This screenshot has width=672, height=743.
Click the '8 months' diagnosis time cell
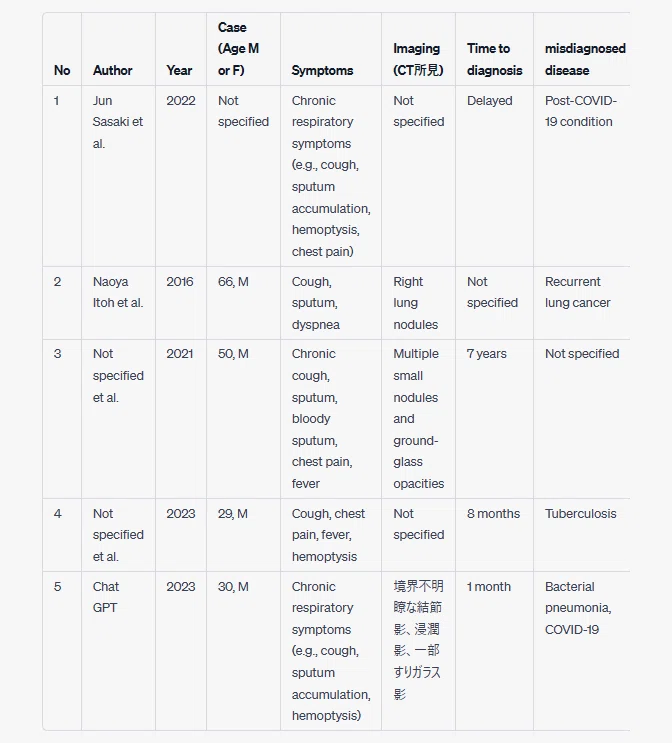click(x=493, y=513)
